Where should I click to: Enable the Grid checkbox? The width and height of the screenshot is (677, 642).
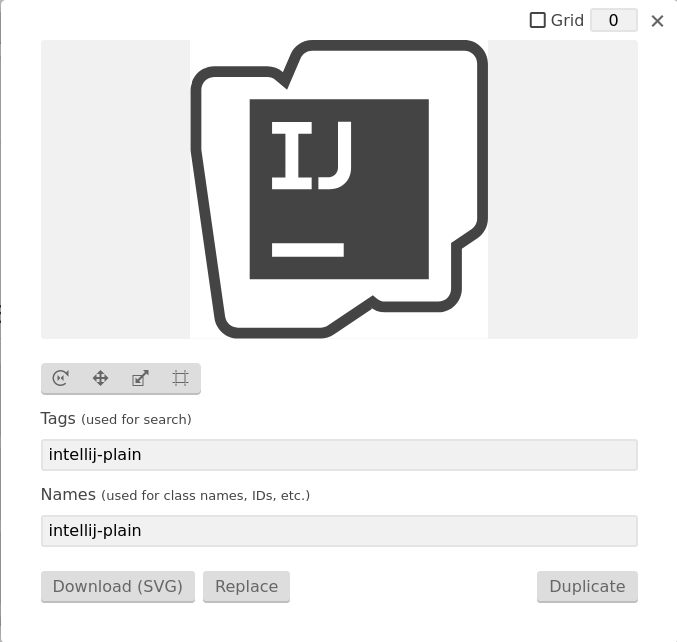[538, 20]
